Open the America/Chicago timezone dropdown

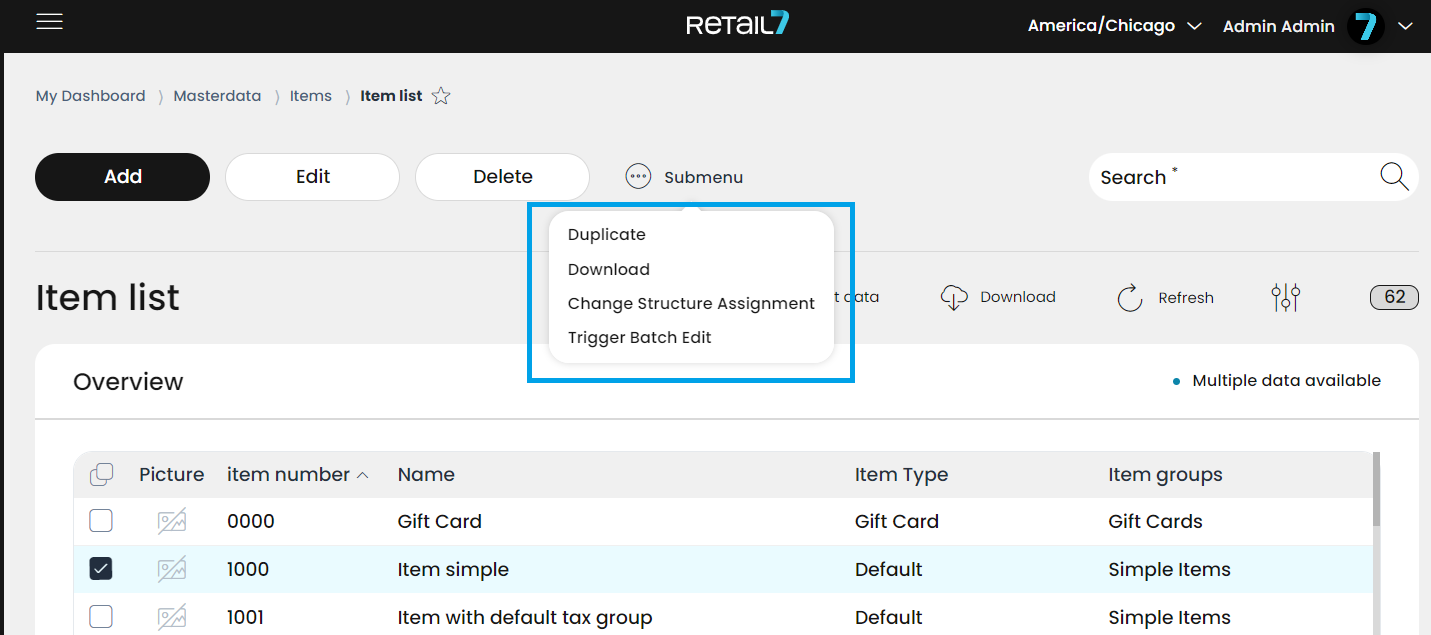1114,26
